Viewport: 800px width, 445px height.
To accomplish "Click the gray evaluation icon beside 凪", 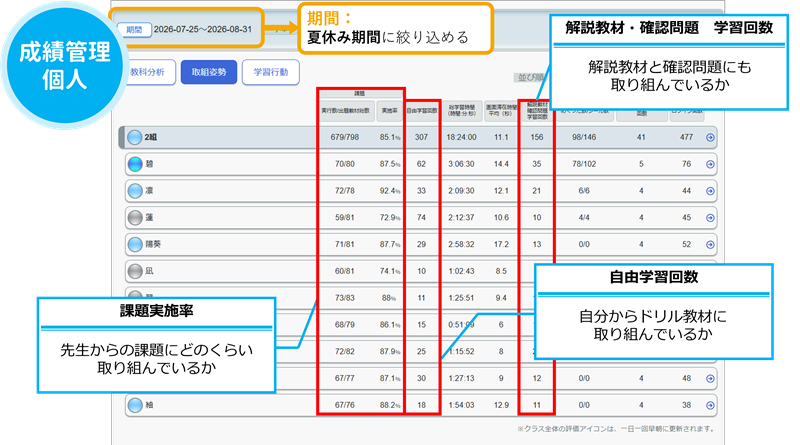I will (x=135, y=271).
